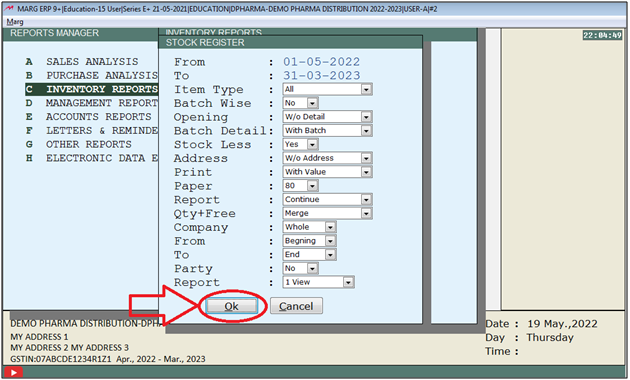Select Sales Analysis in Reports Manager
The image size is (630, 380).
pos(92,61)
